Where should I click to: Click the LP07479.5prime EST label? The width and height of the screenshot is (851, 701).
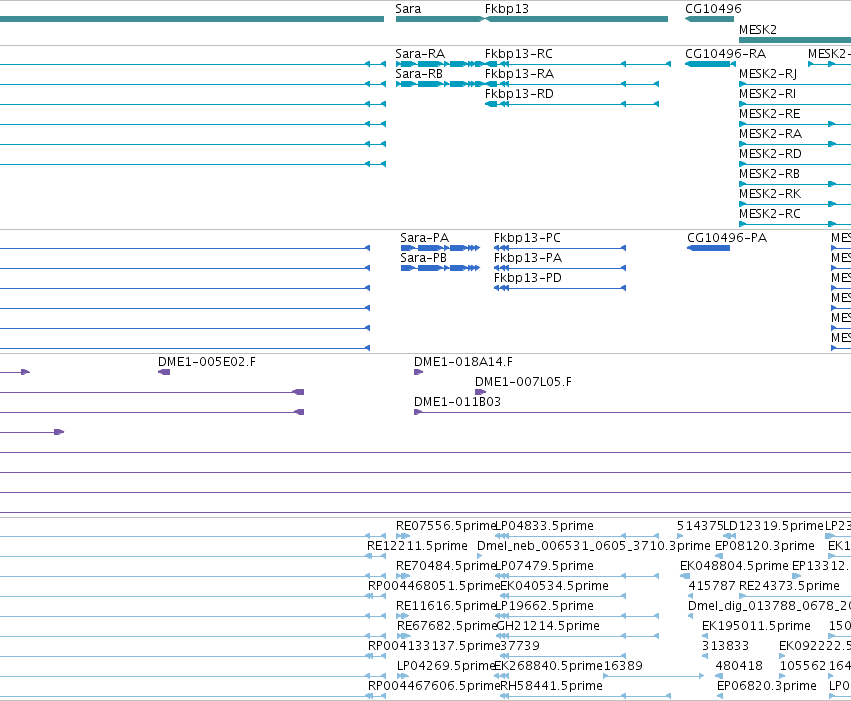544,566
